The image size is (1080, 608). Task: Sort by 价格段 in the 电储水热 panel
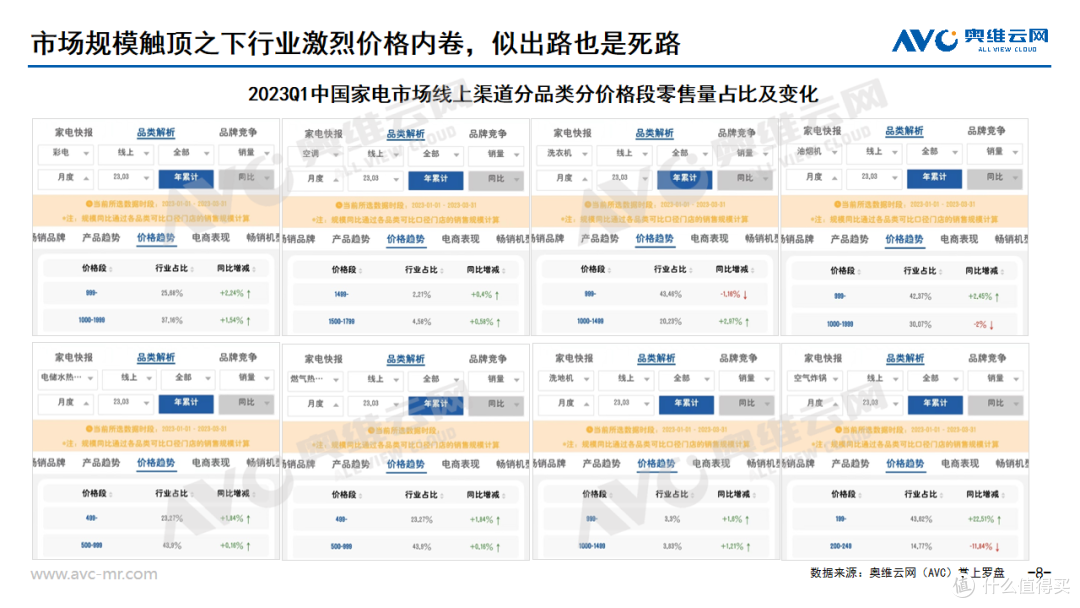(x=97, y=494)
